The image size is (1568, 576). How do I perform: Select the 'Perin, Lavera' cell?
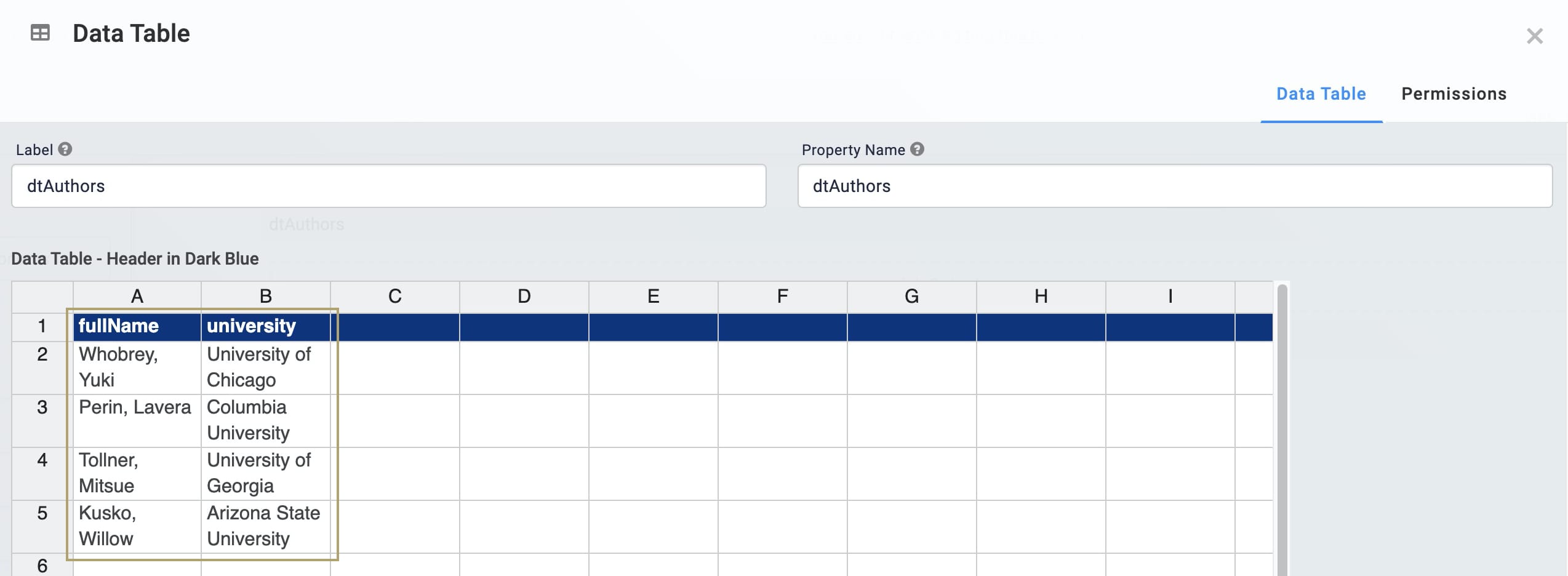coord(137,420)
